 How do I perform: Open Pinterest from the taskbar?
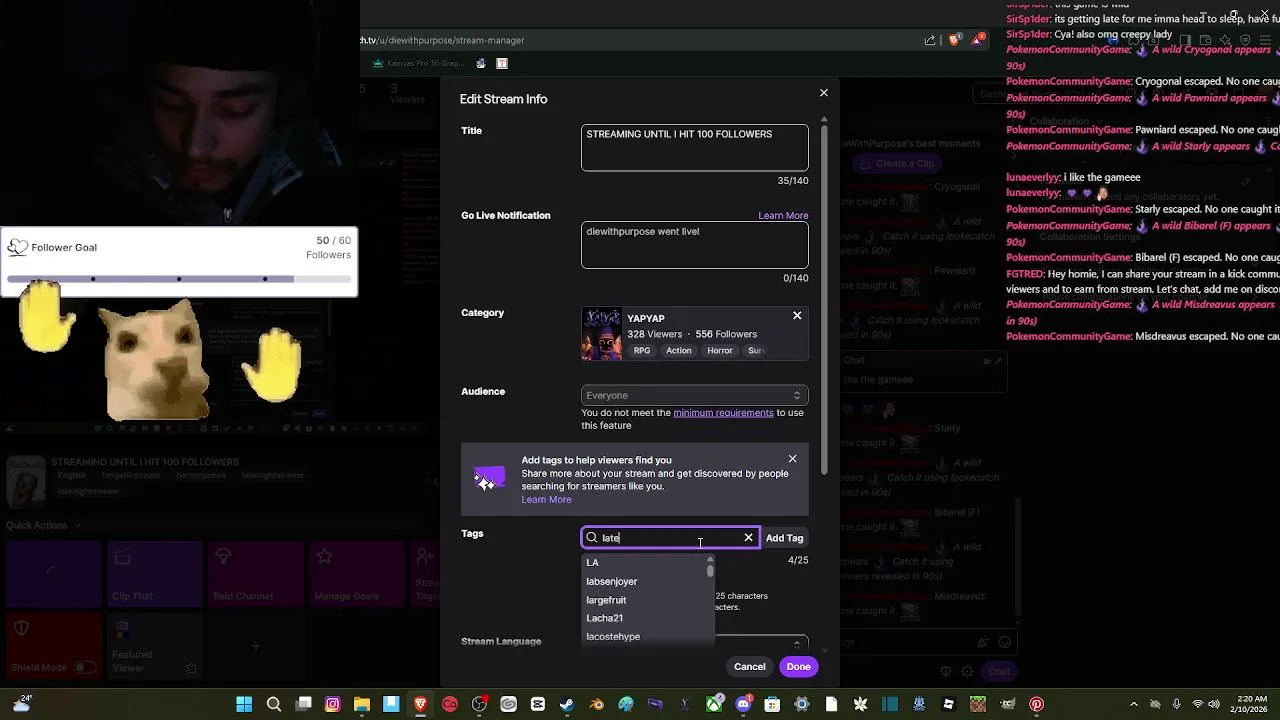coord(1036,704)
